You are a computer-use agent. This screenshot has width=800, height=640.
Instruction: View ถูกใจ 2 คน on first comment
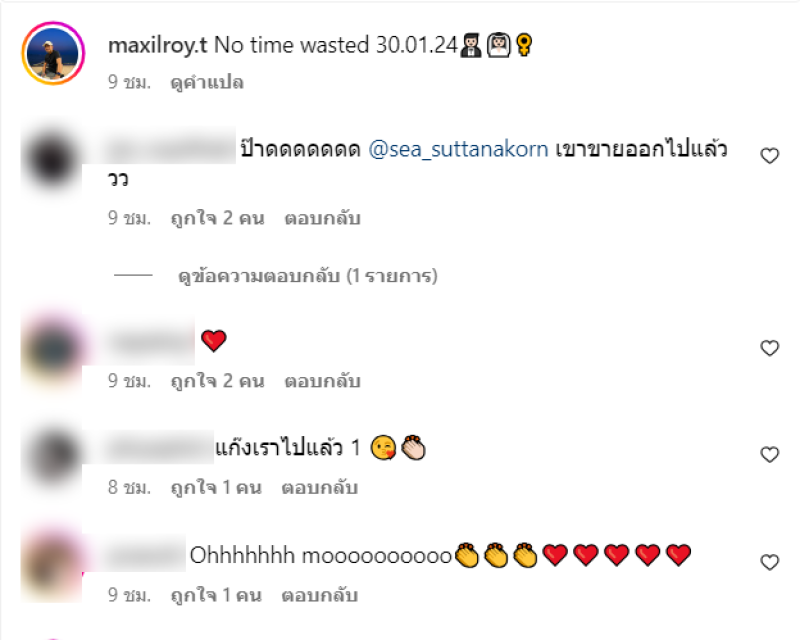pyautogui.click(x=218, y=218)
